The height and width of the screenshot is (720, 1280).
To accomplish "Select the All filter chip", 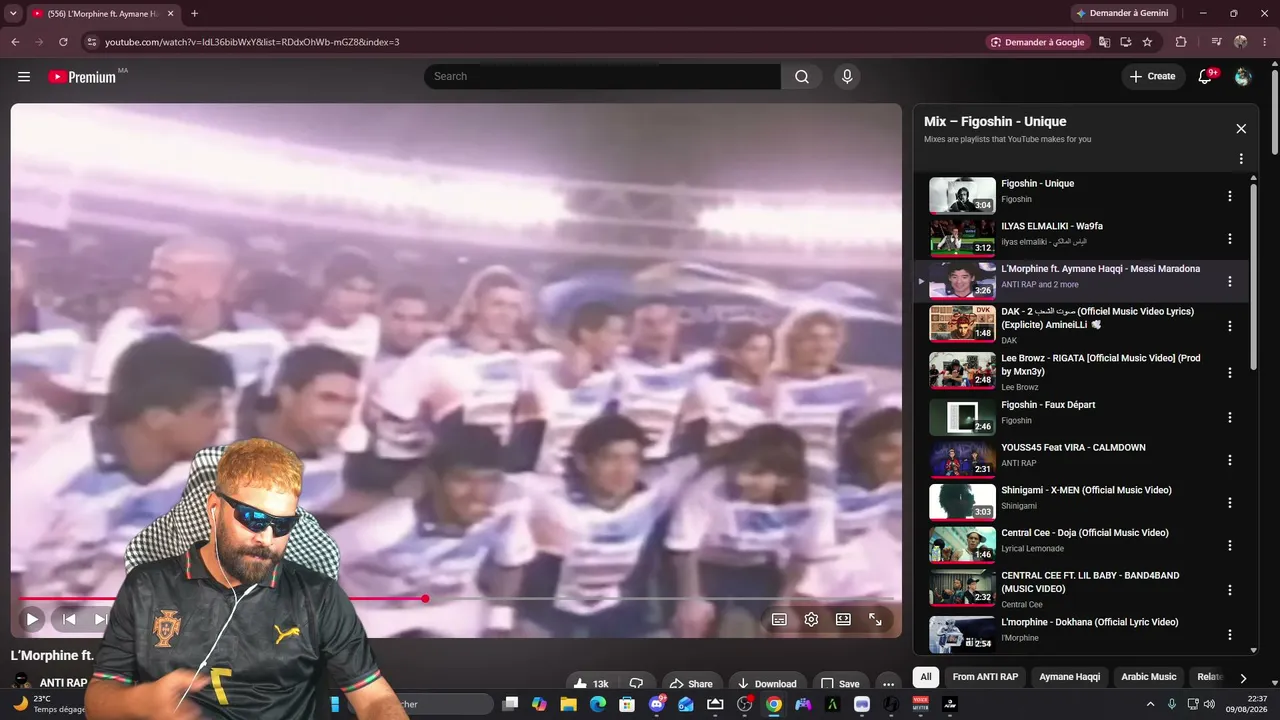I will tap(926, 677).
